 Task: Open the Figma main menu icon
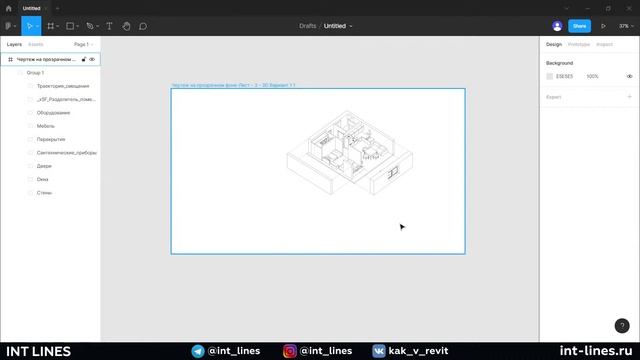pos(8,26)
